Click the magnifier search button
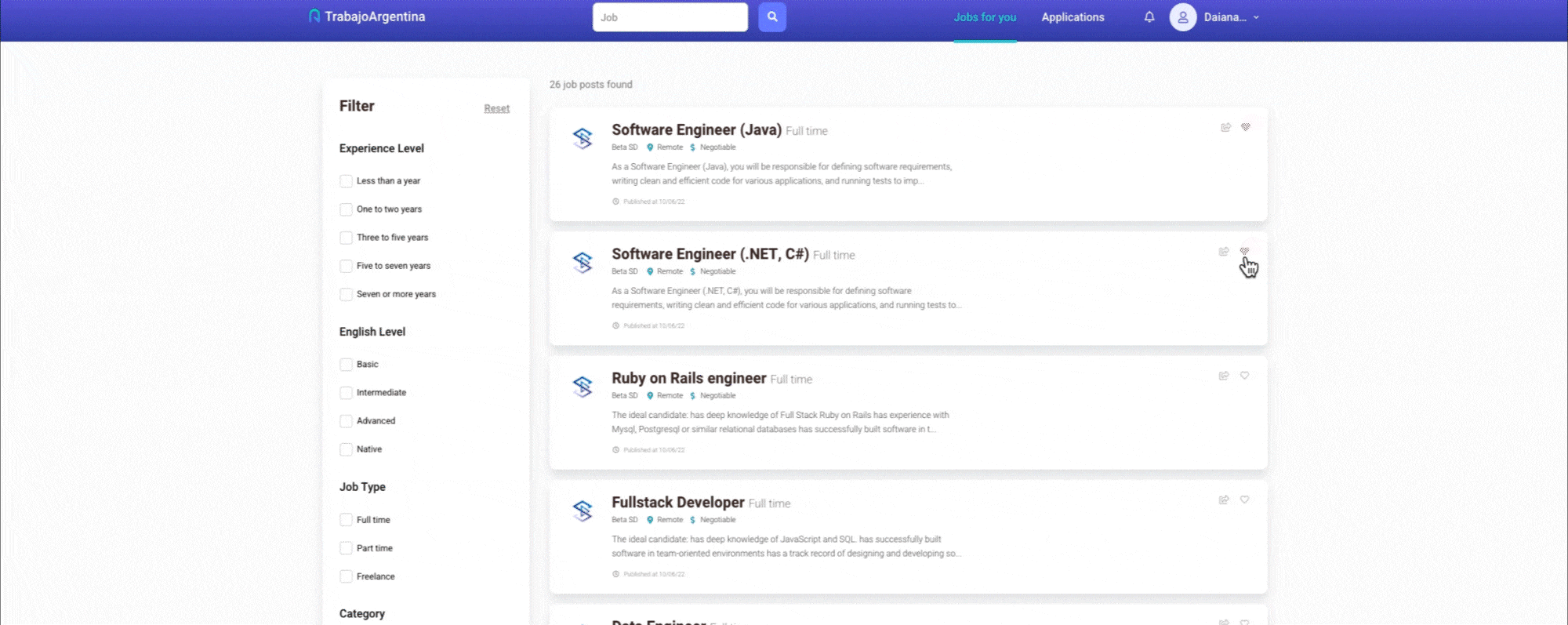The width and height of the screenshot is (1568, 625). [x=771, y=16]
